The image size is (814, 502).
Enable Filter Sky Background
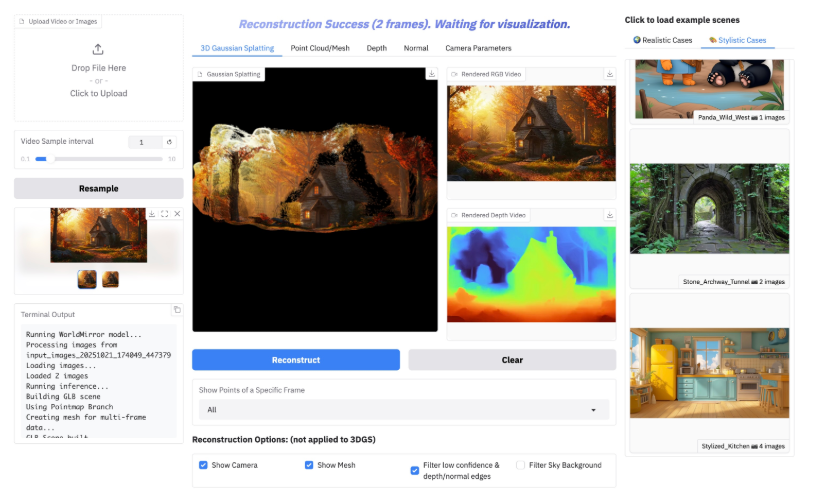point(520,465)
